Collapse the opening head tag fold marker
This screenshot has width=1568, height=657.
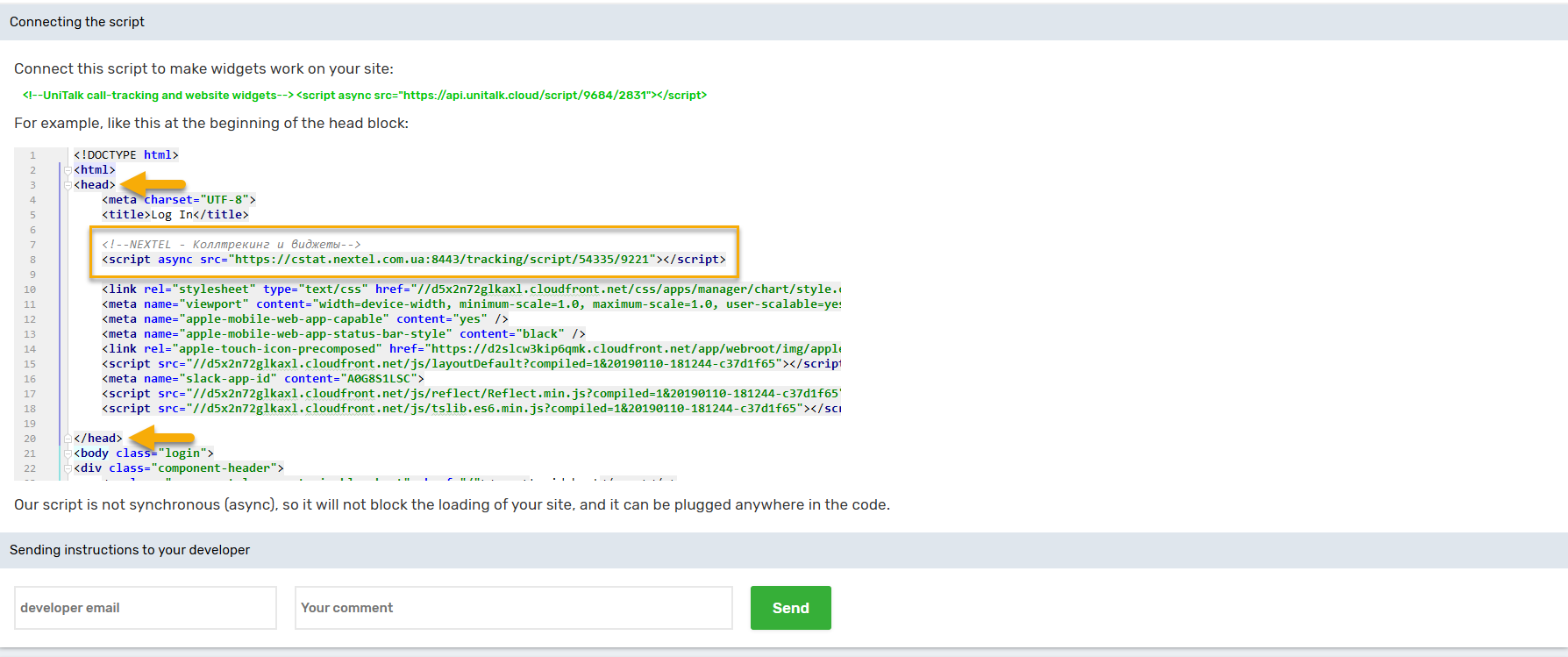[68, 185]
